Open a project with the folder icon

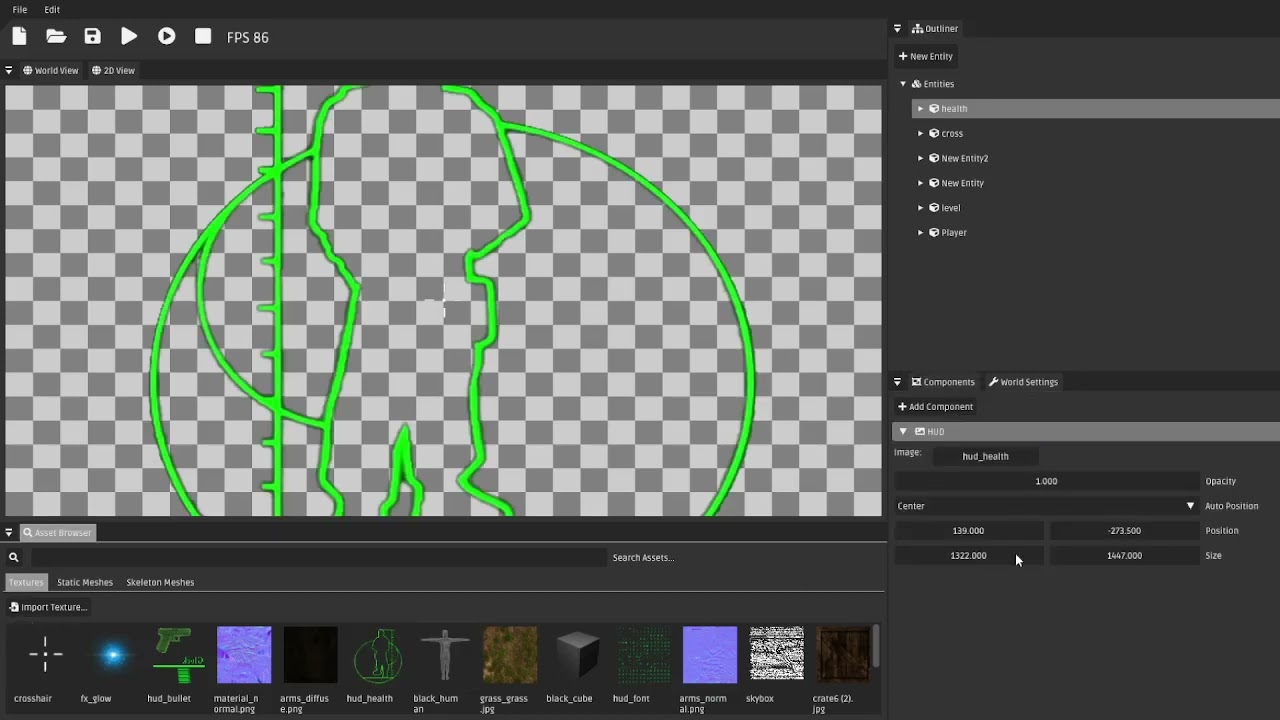pos(56,37)
